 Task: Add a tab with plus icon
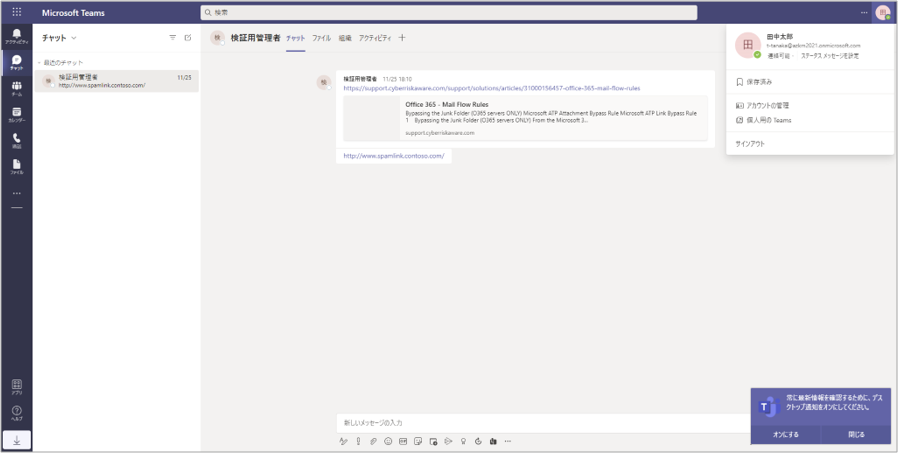(x=402, y=38)
